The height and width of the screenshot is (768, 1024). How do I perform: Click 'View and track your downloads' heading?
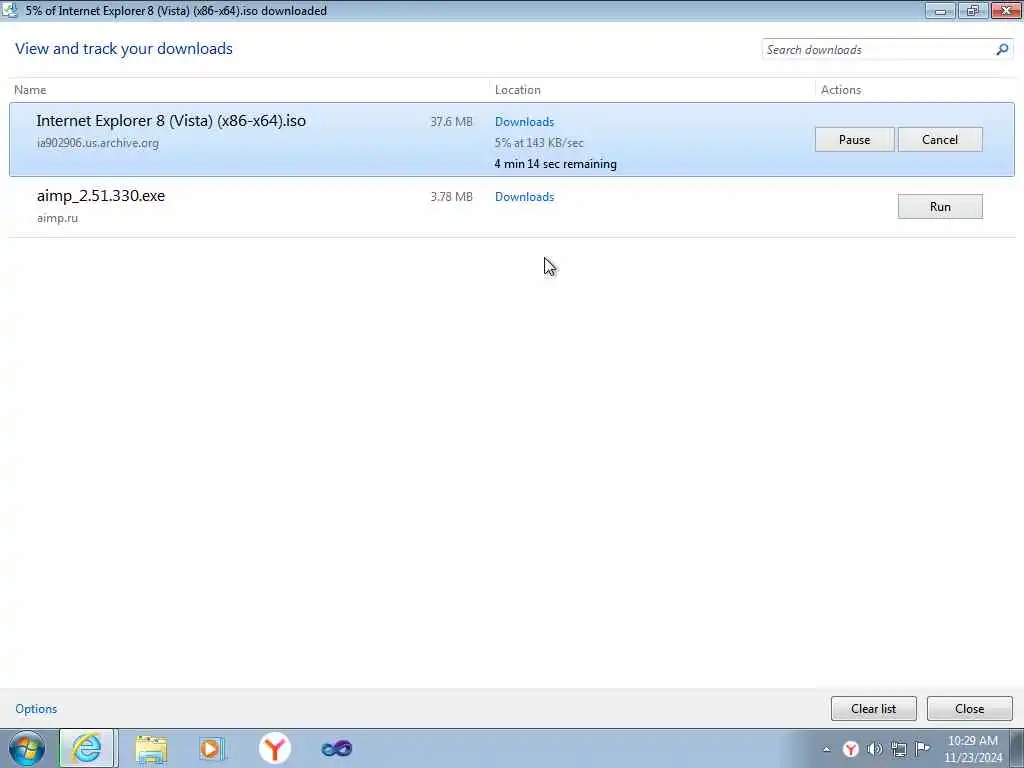[x=124, y=49]
